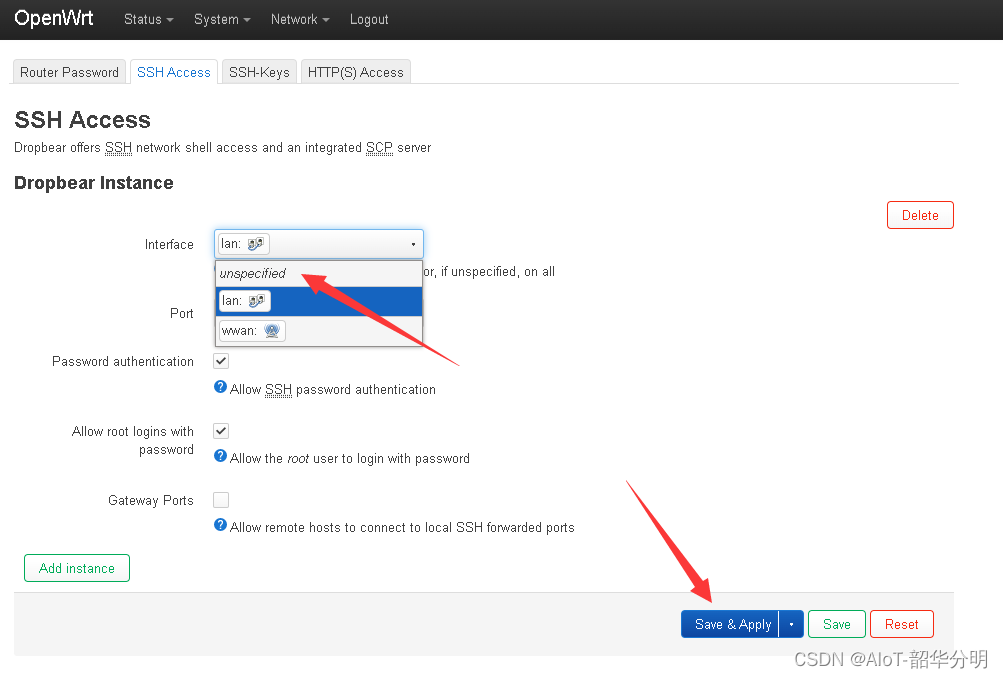This screenshot has width=1003, height=678.
Task: Delete the Dropbear instance
Action: click(920, 215)
